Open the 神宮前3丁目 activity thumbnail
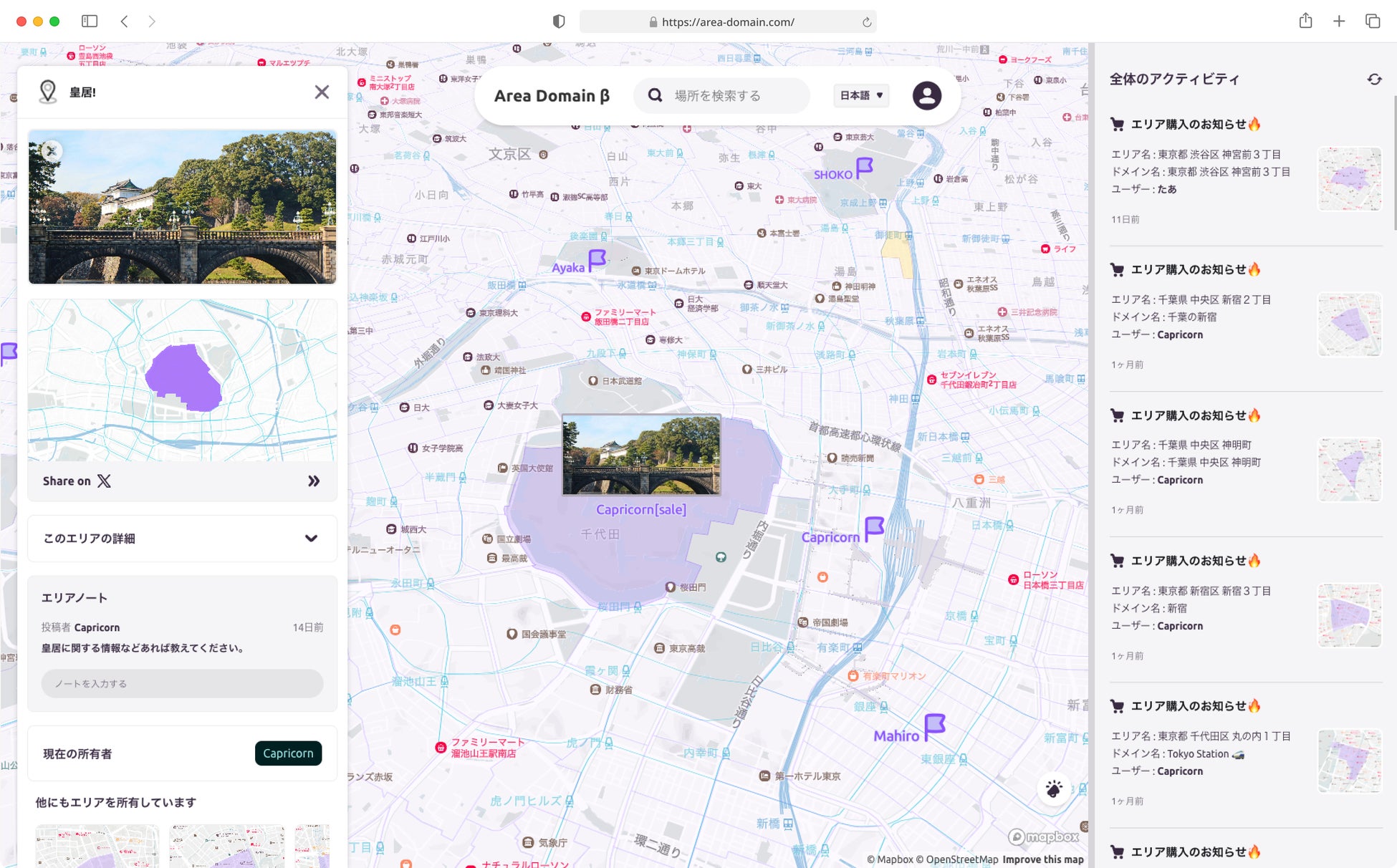This screenshot has height=868, width=1397. click(x=1349, y=179)
